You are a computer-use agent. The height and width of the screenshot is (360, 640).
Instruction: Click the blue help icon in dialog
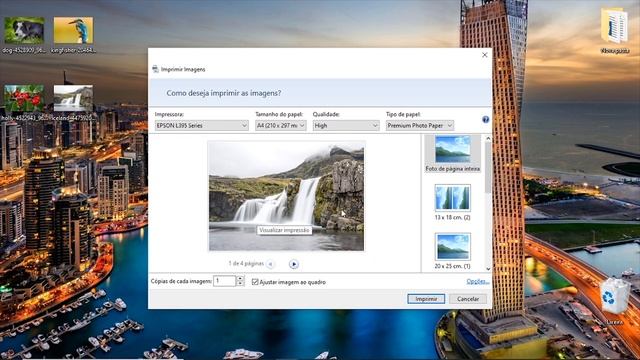pyautogui.click(x=485, y=120)
